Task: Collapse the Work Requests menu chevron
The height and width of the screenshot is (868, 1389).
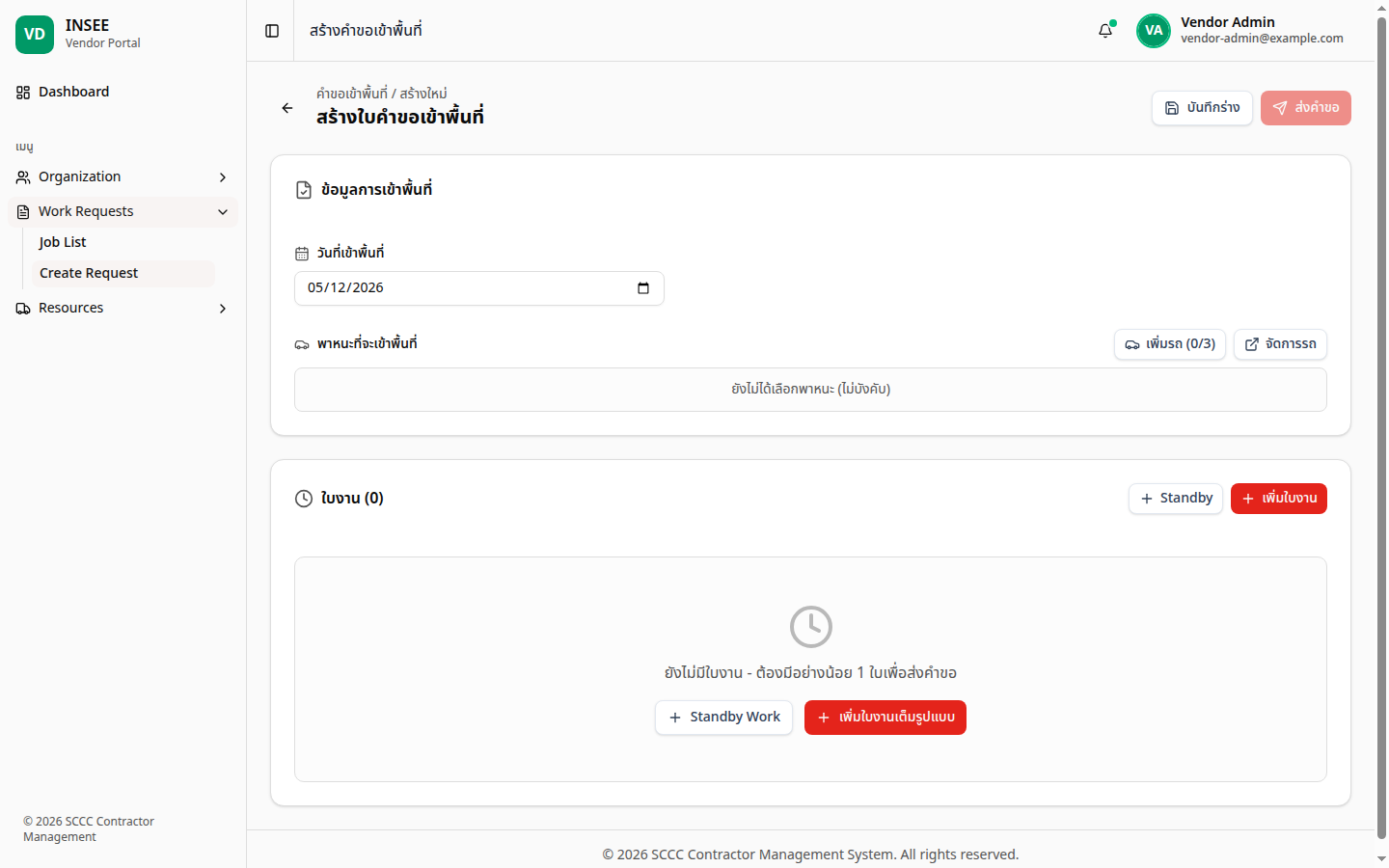Action: coord(223,212)
